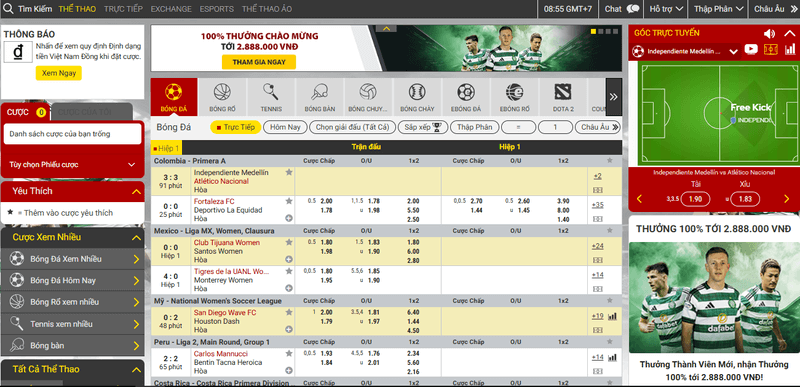Click the THAM GIA NGAY banner button

coord(259,62)
